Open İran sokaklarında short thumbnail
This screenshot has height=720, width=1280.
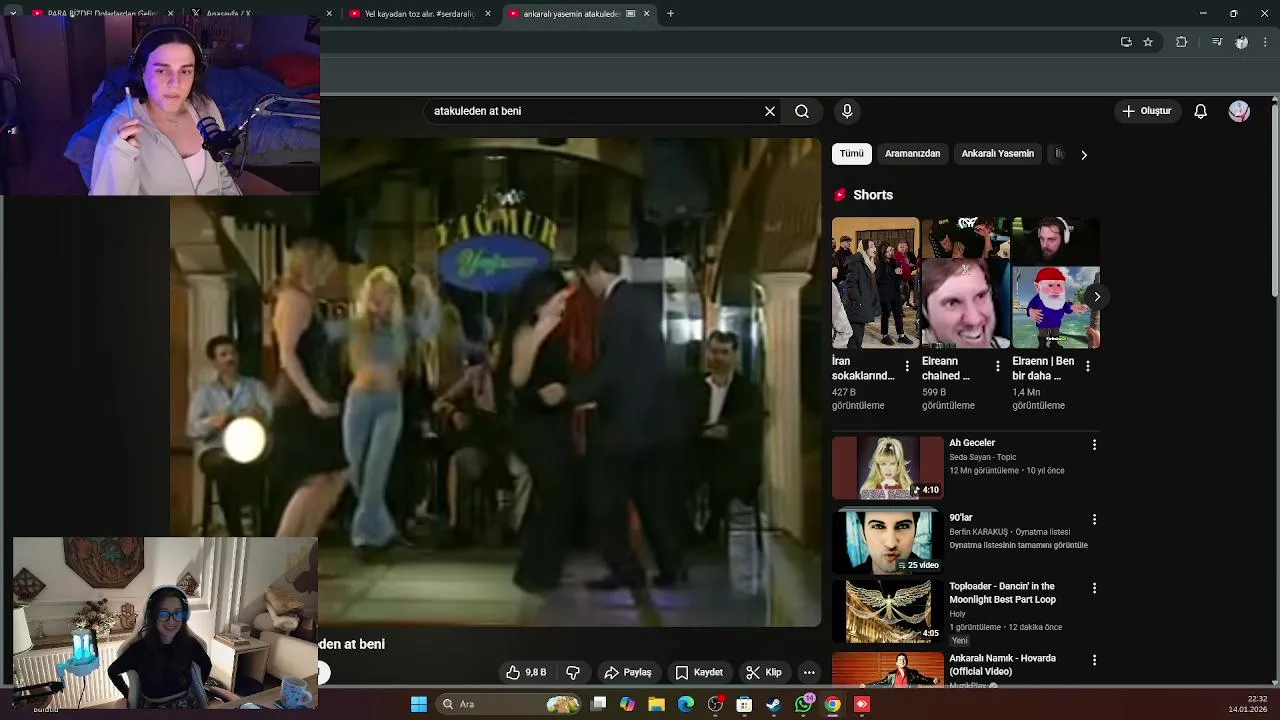click(875, 283)
